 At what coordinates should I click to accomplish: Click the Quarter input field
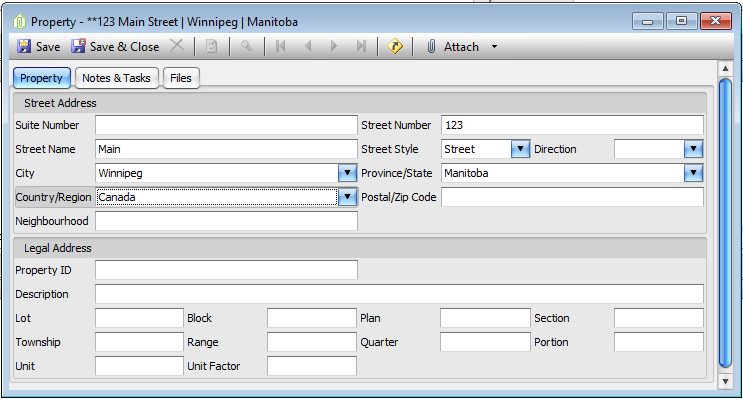tap(485, 342)
